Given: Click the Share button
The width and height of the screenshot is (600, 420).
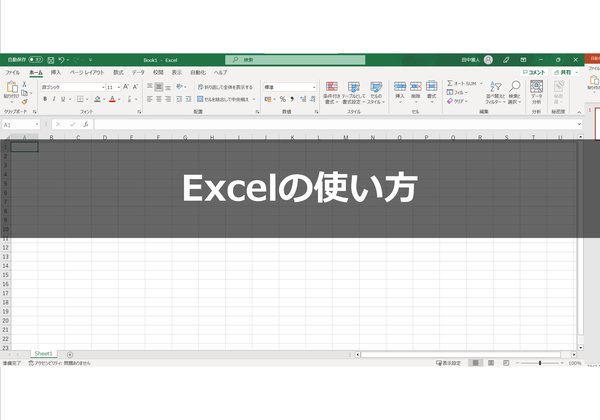Looking at the screenshot, I should tap(565, 72).
